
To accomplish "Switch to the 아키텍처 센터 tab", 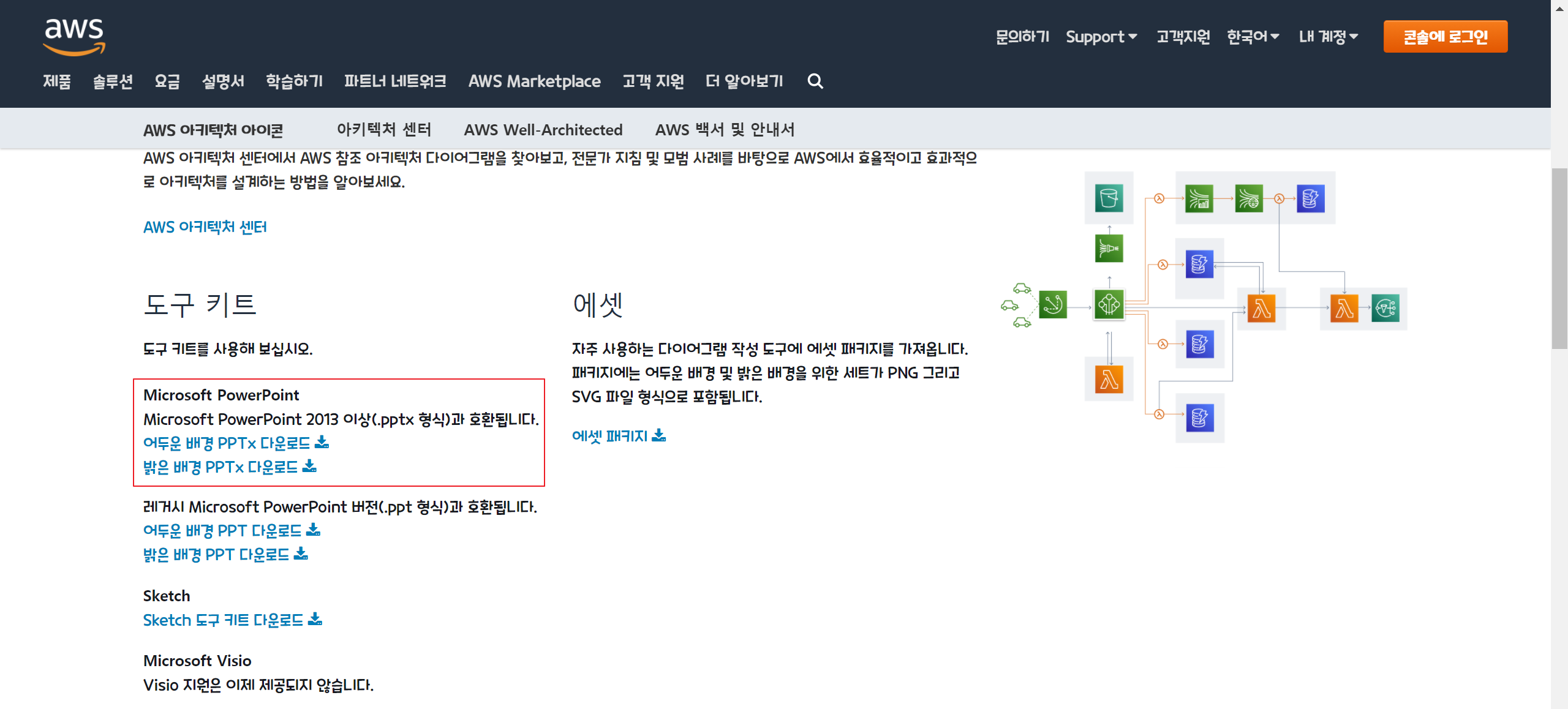I will (384, 130).
